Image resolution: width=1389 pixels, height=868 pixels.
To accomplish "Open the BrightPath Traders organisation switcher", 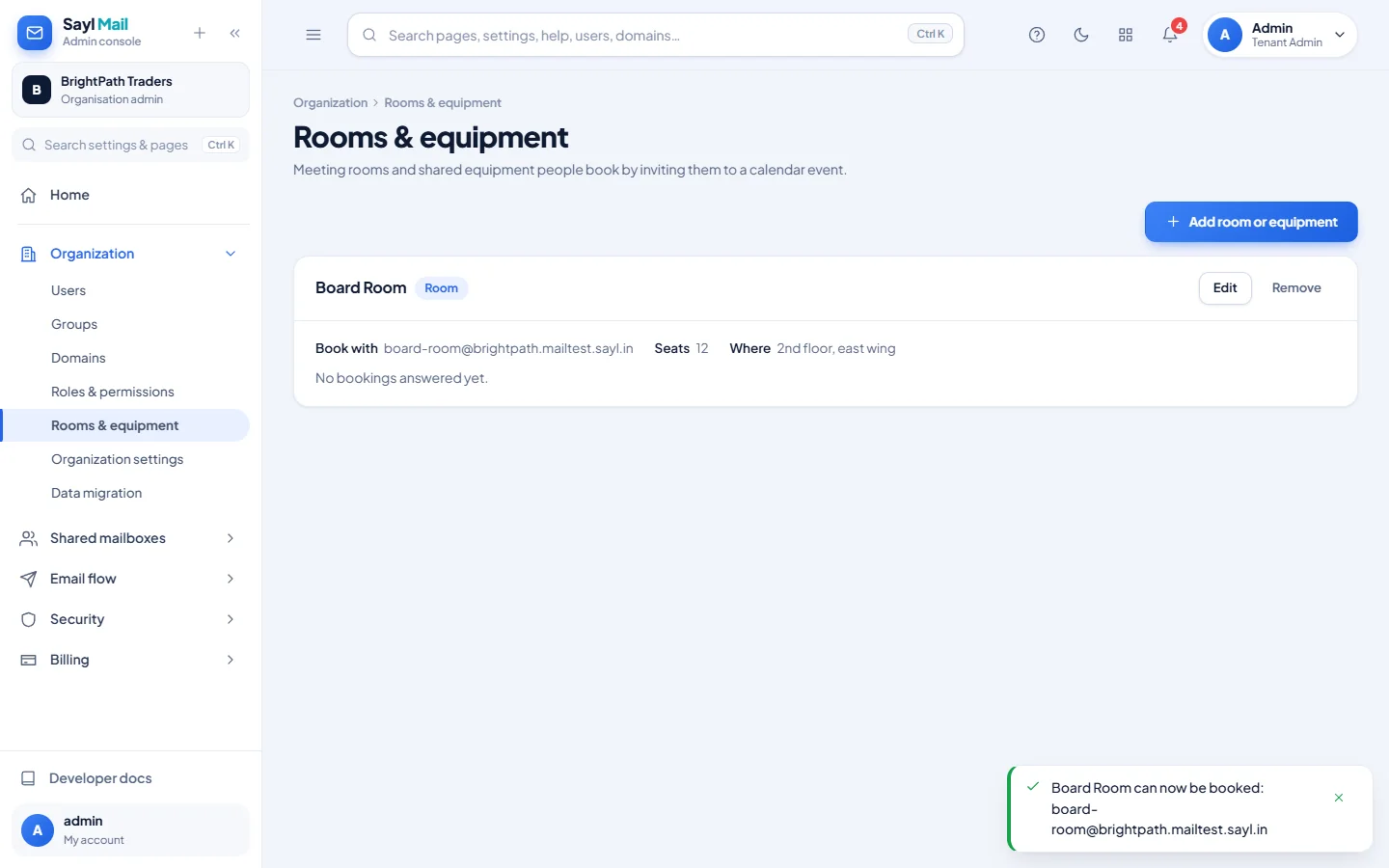I will [x=130, y=90].
